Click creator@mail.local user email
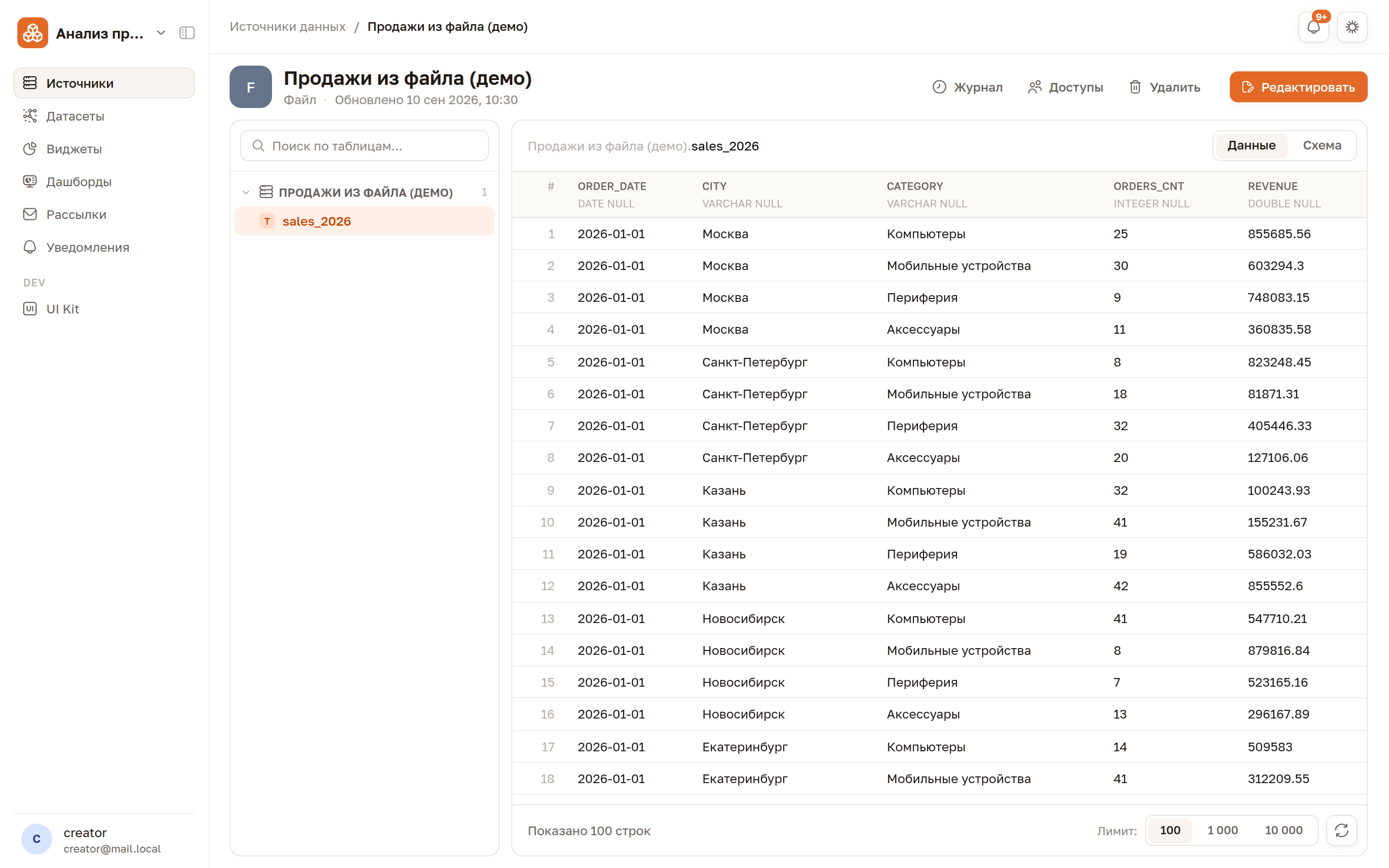 pyautogui.click(x=112, y=849)
